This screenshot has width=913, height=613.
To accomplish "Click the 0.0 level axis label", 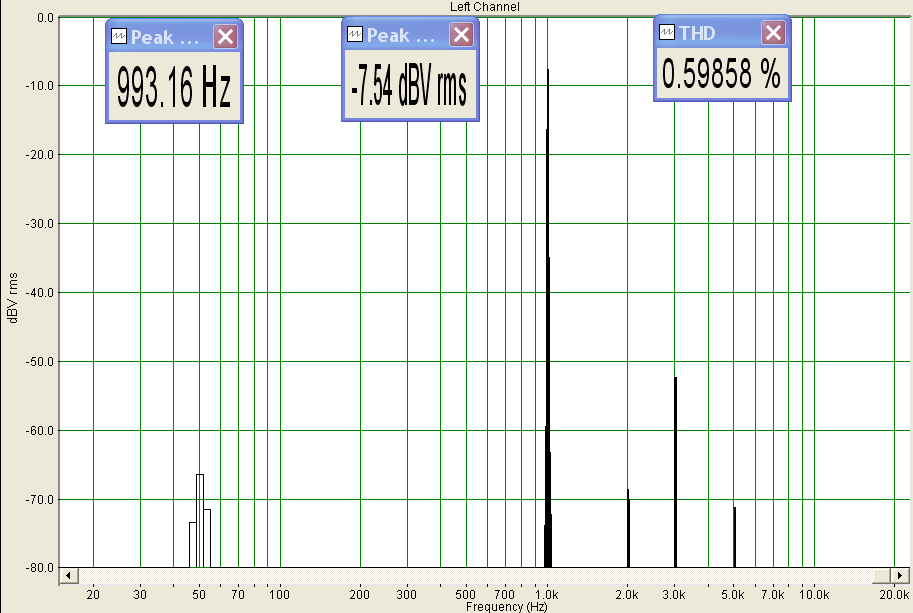I will pos(45,18).
